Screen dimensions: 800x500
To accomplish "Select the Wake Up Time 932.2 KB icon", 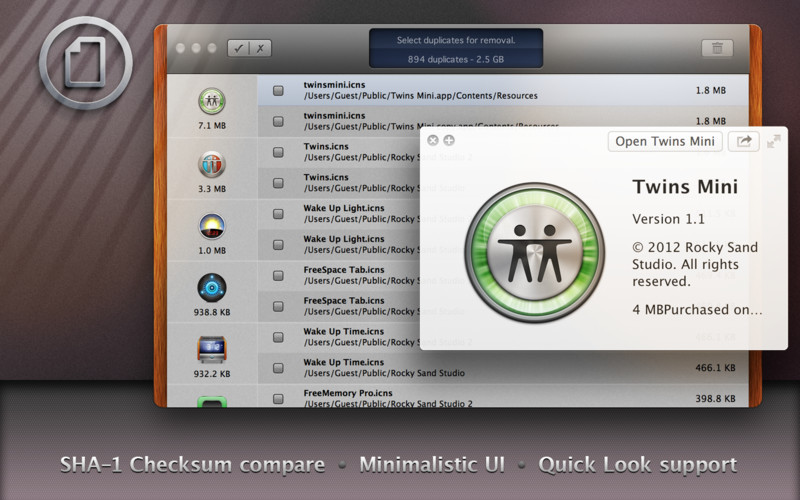I will click(x=212, y=349).
